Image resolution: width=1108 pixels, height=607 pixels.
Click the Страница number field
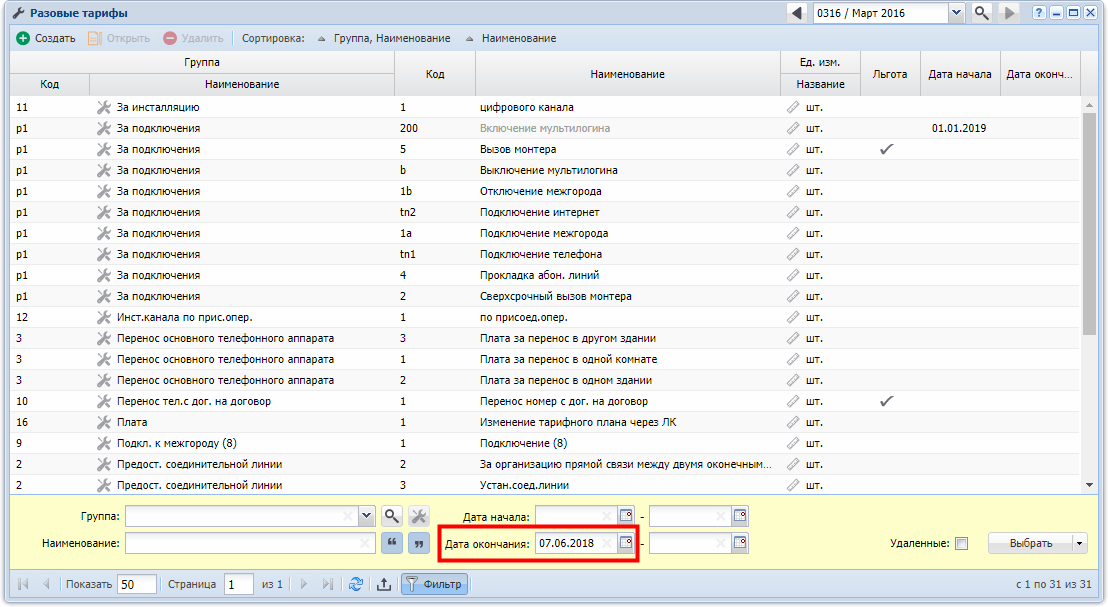click(239, 584)
